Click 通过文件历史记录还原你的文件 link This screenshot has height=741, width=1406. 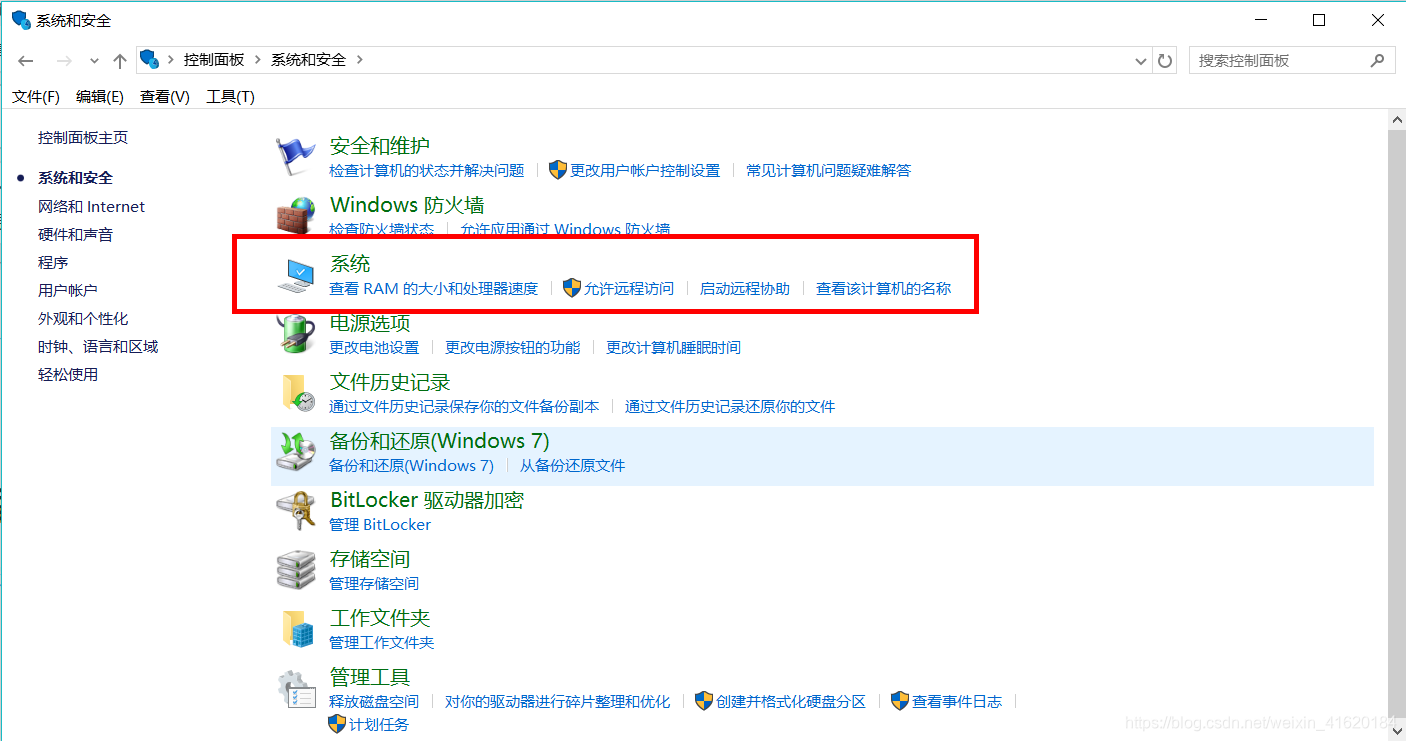pos(730,406)
